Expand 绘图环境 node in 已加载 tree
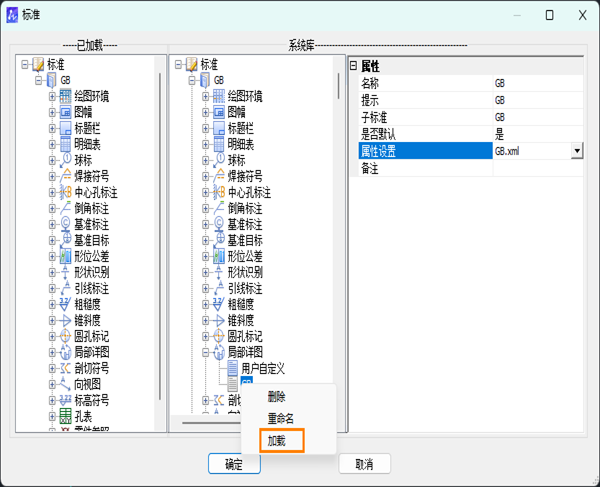 (x=52, y=96)
